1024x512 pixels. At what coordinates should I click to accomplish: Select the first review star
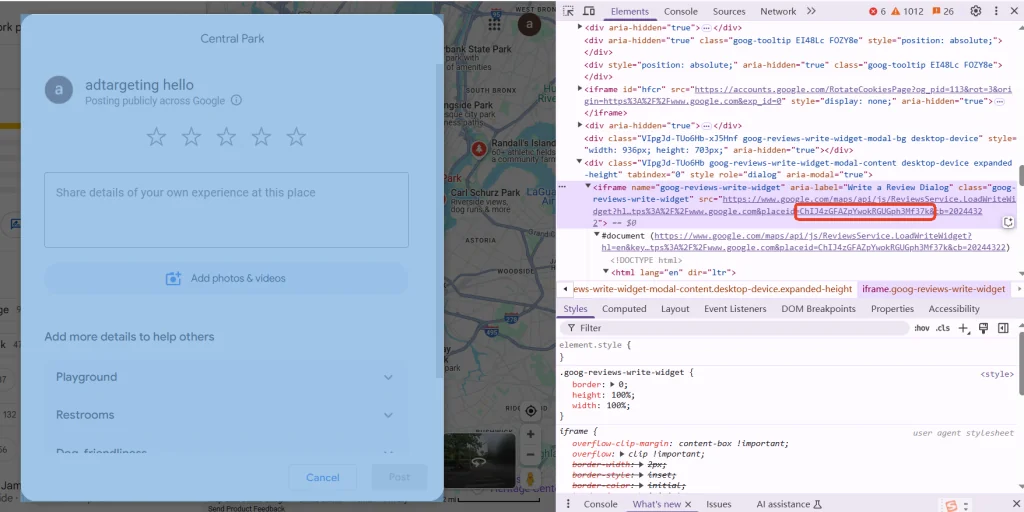point(156,137)
